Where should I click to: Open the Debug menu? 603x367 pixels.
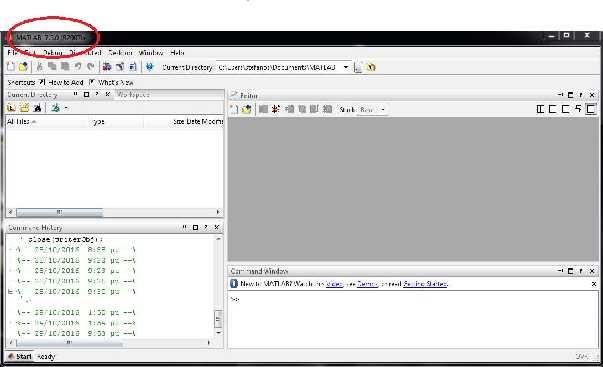pos(53,52)
